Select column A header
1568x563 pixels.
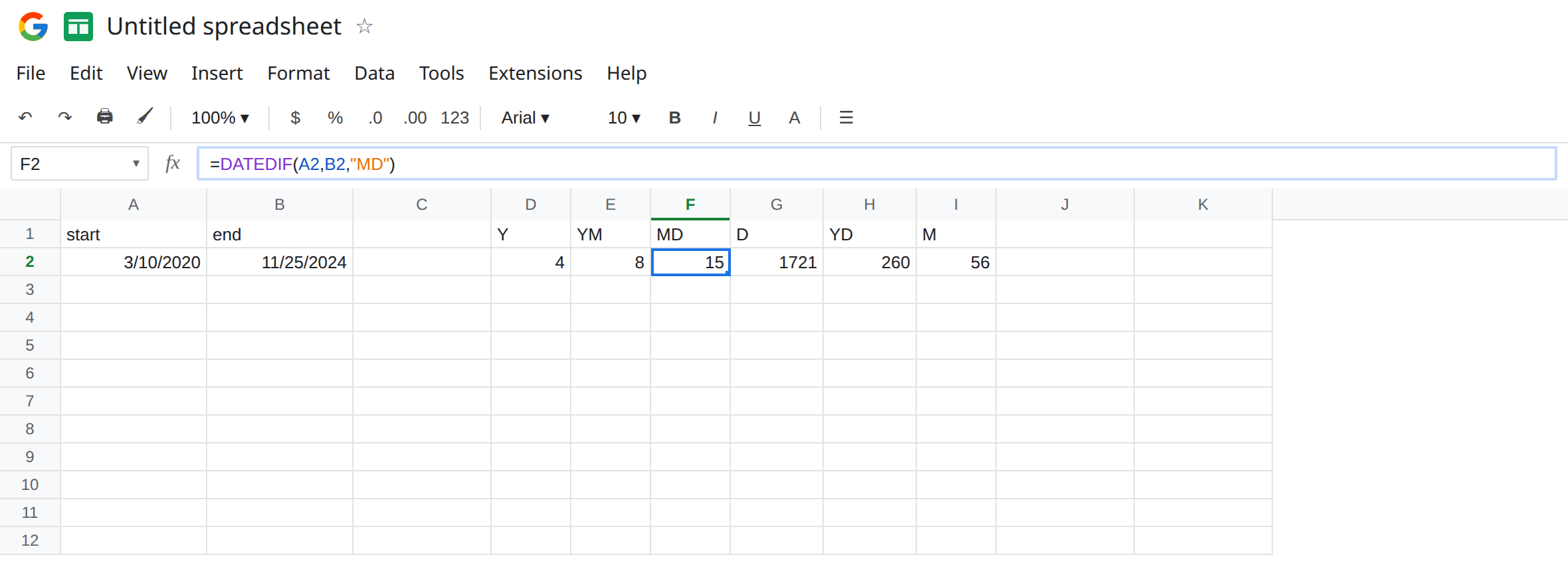coord(134,204)
